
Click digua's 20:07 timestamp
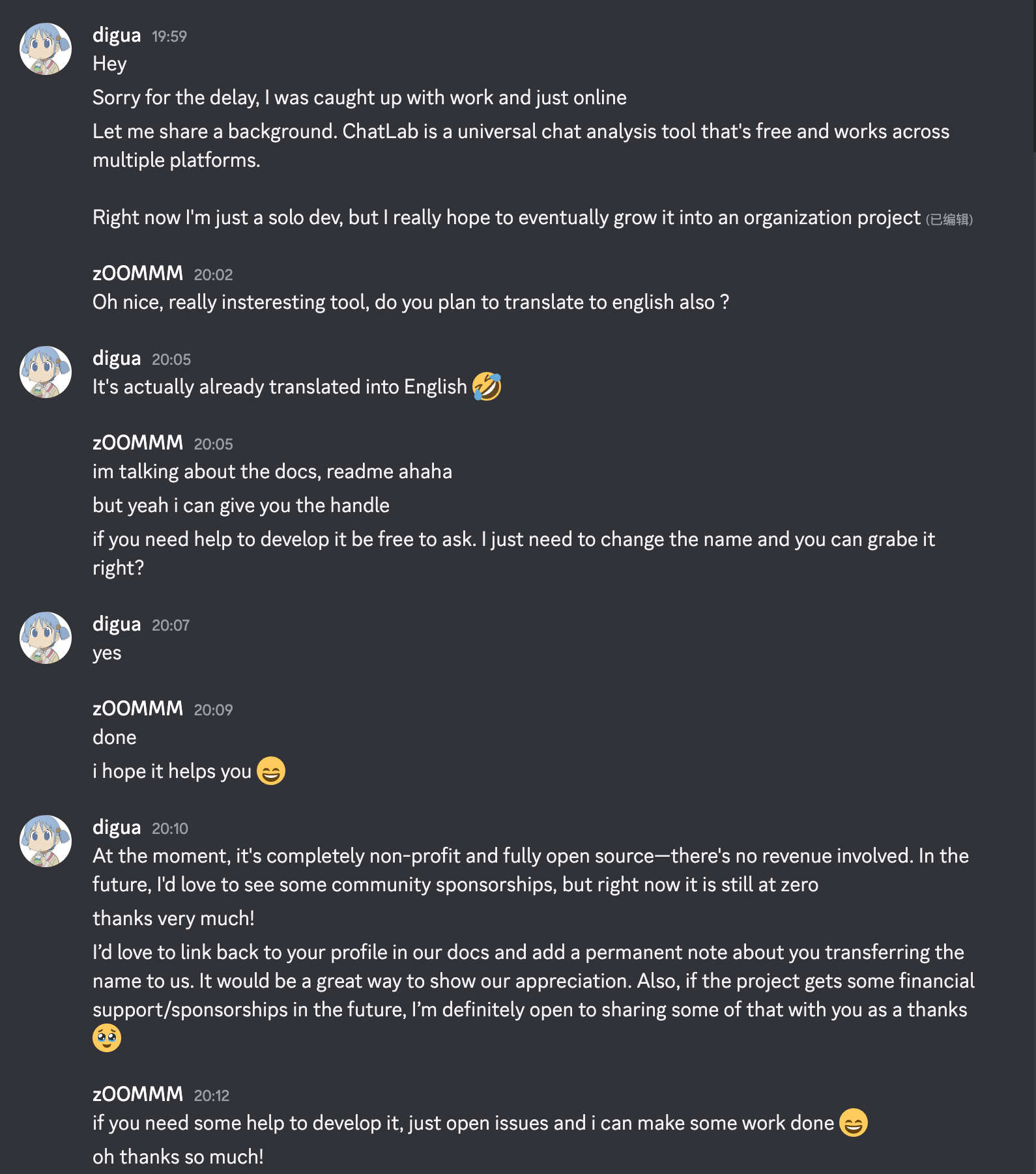[171, 624]
